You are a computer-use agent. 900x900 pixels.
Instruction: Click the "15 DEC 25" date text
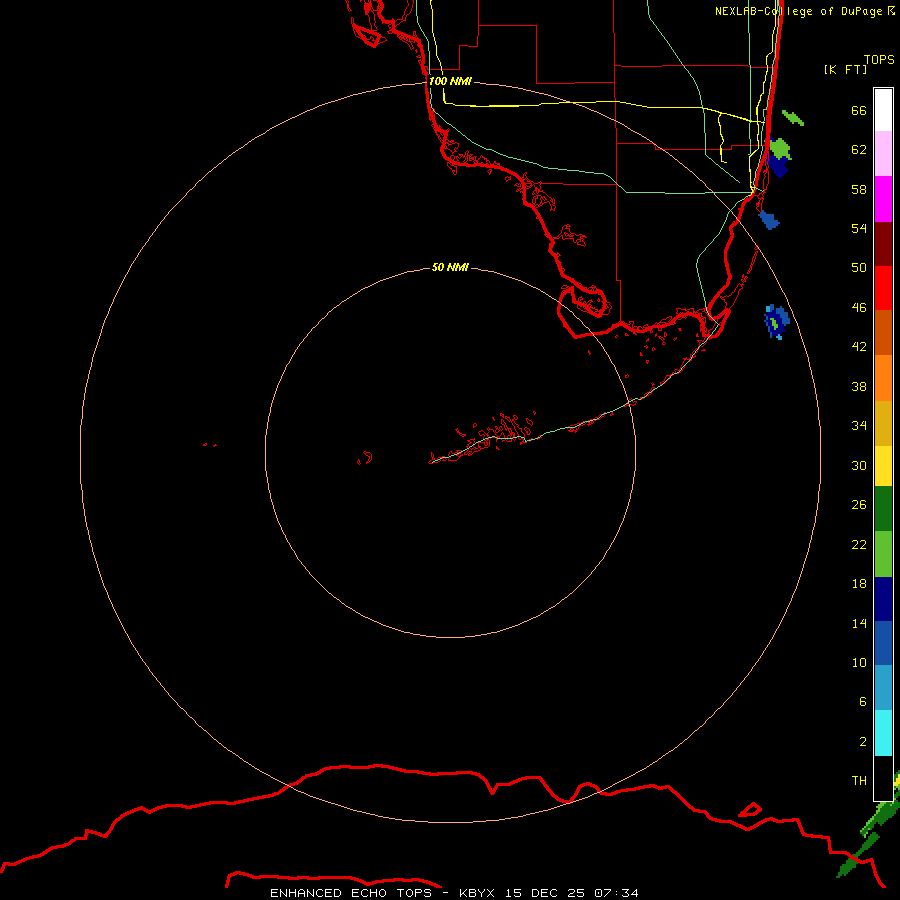pos(545,893)
